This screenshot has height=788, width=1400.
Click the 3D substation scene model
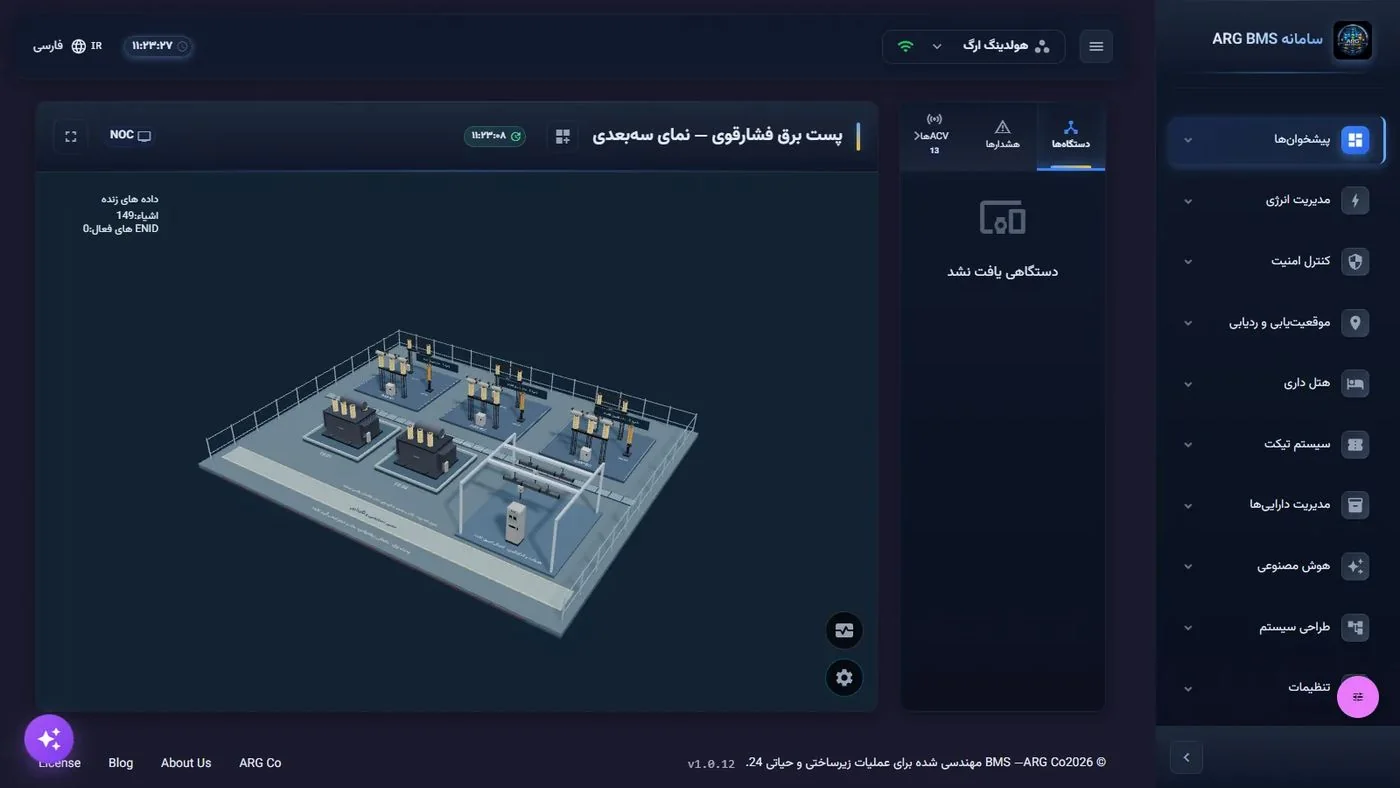coord(448,483)
